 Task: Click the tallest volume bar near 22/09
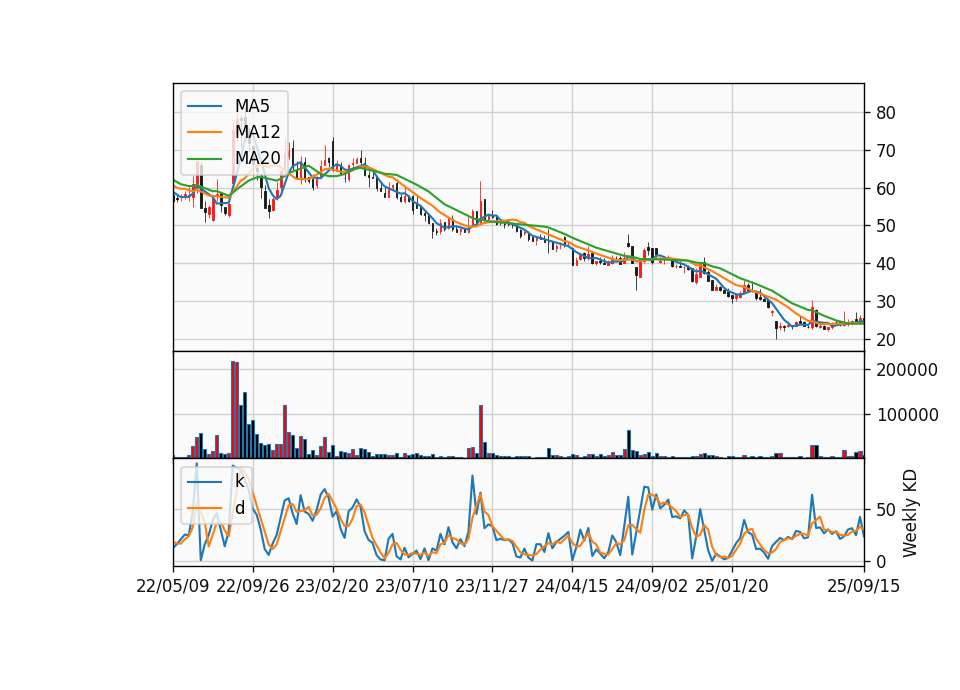point(233,410)
